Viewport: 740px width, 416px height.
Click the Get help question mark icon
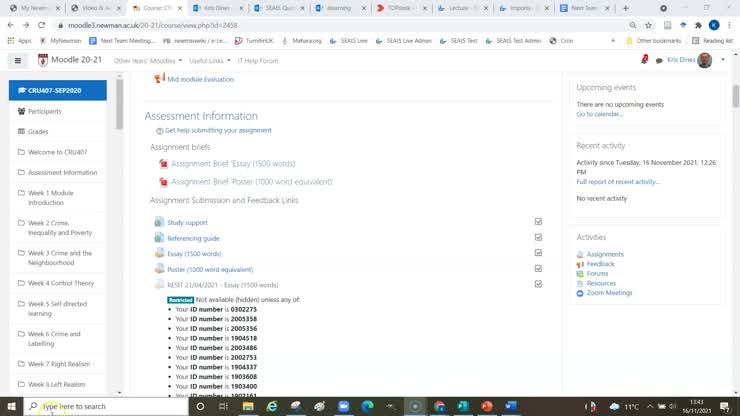click(159, 130)
